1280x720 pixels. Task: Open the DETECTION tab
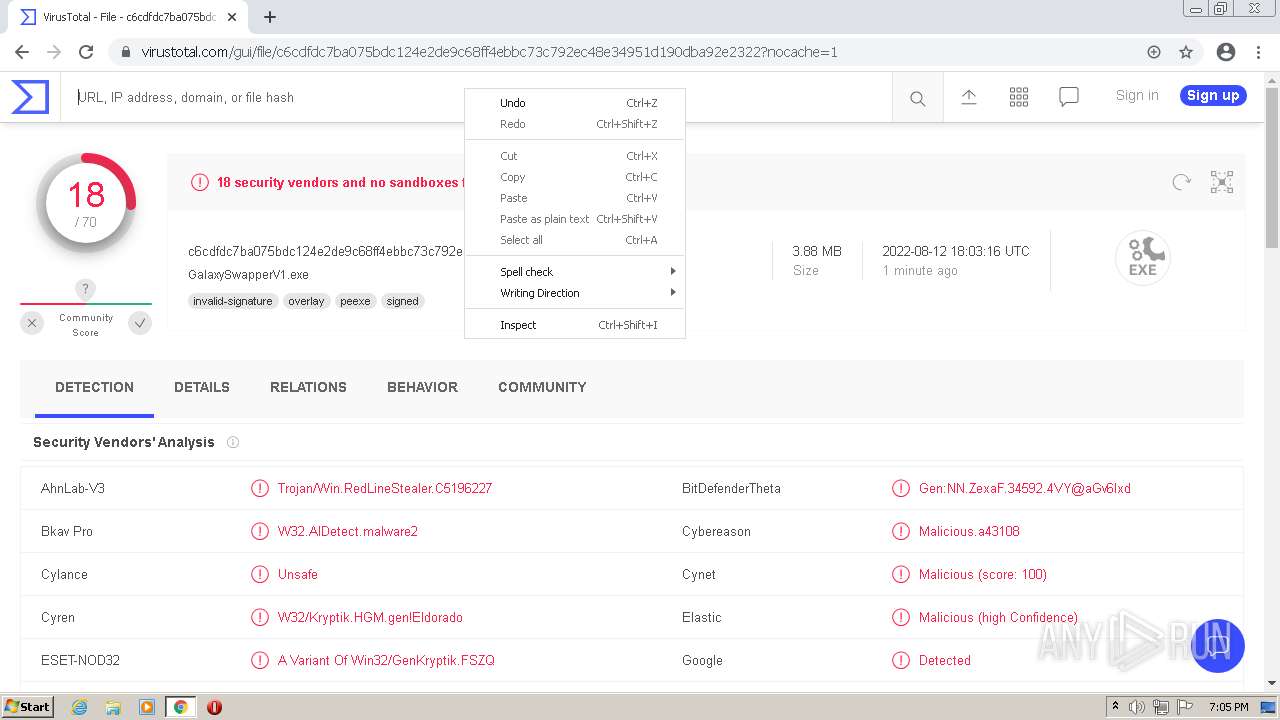tap(94, 388)
